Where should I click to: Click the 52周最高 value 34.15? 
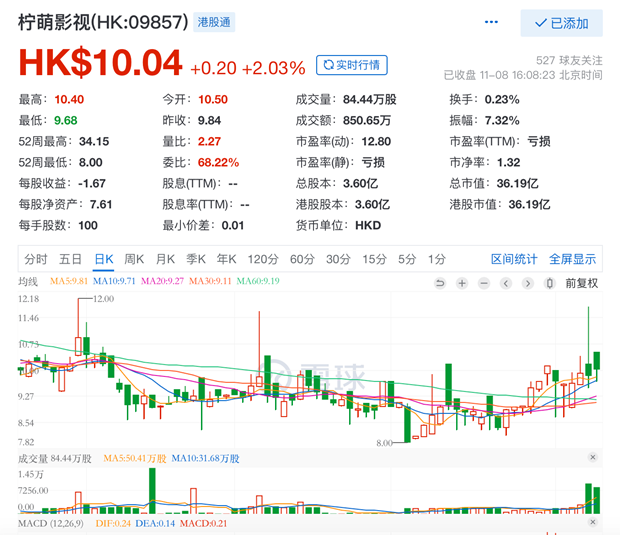[94, 142]
